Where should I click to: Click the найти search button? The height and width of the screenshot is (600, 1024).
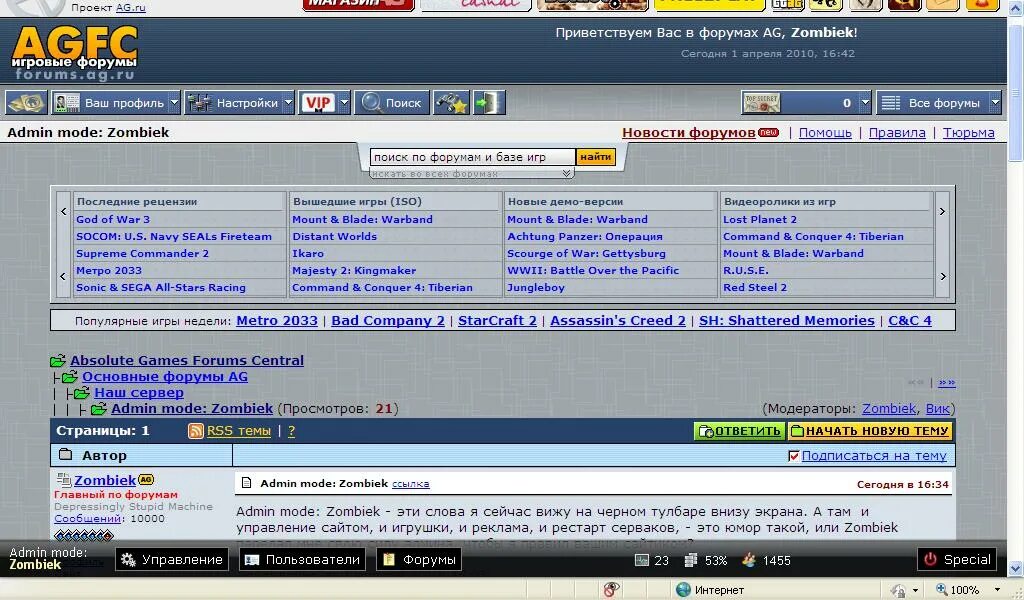click(596, 157)
